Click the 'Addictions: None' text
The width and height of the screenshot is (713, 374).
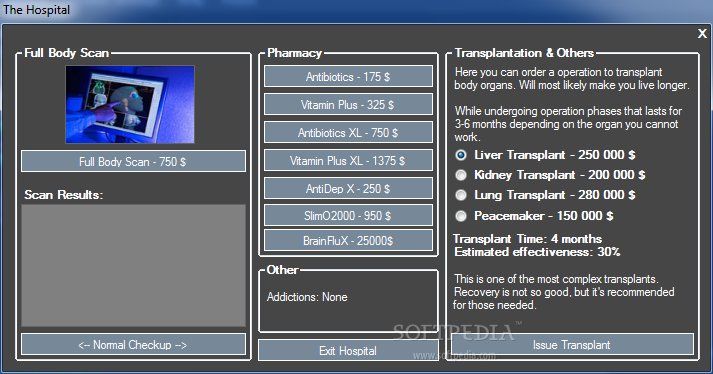coord(307,297)
